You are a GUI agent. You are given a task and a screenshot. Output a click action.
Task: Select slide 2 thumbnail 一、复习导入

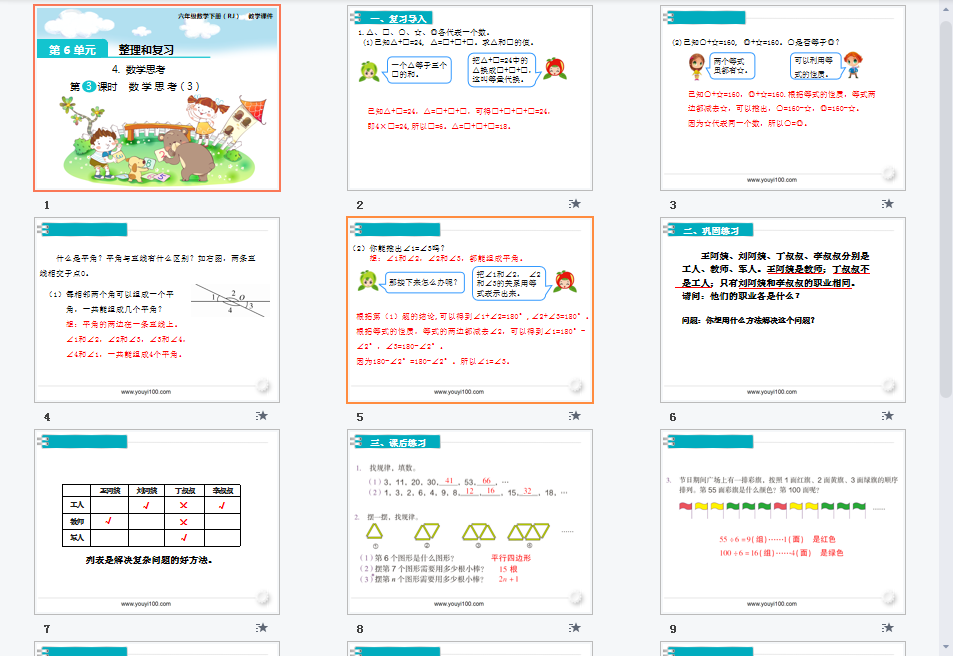point(470,98)
